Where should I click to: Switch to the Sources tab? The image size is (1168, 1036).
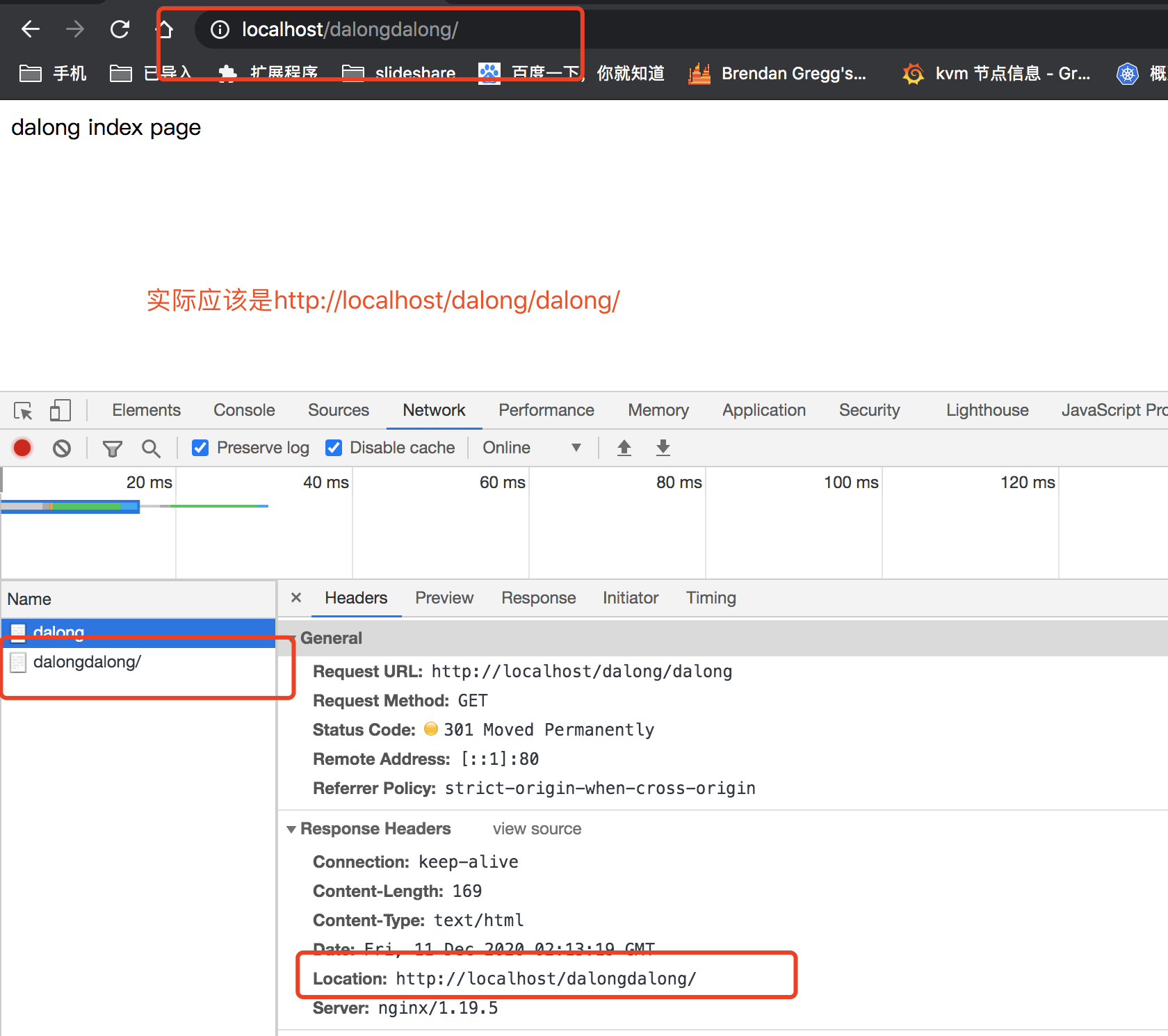(339, 410)
